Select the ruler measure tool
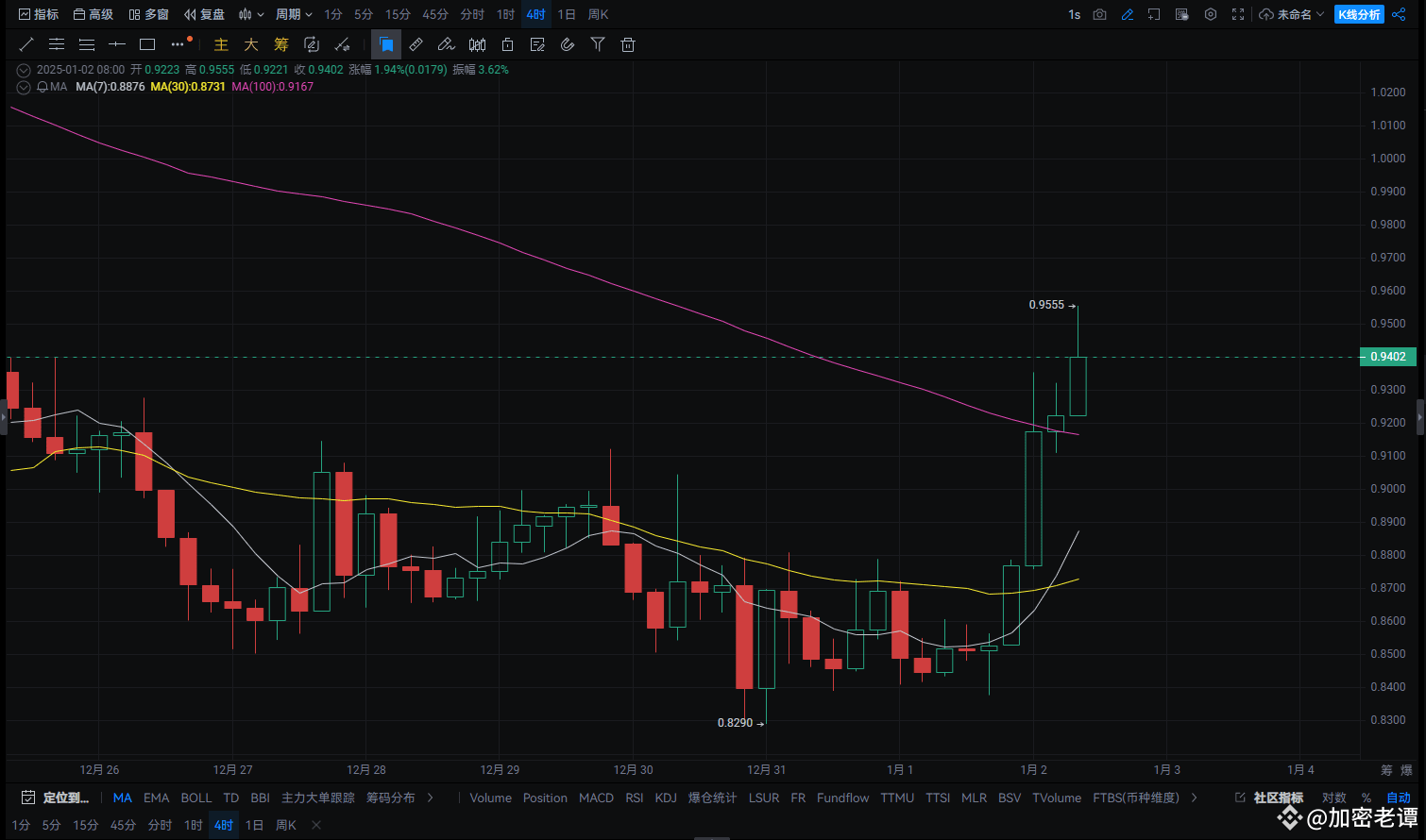1426x840 pixels. pyautogui.click(x=416, y=44)
